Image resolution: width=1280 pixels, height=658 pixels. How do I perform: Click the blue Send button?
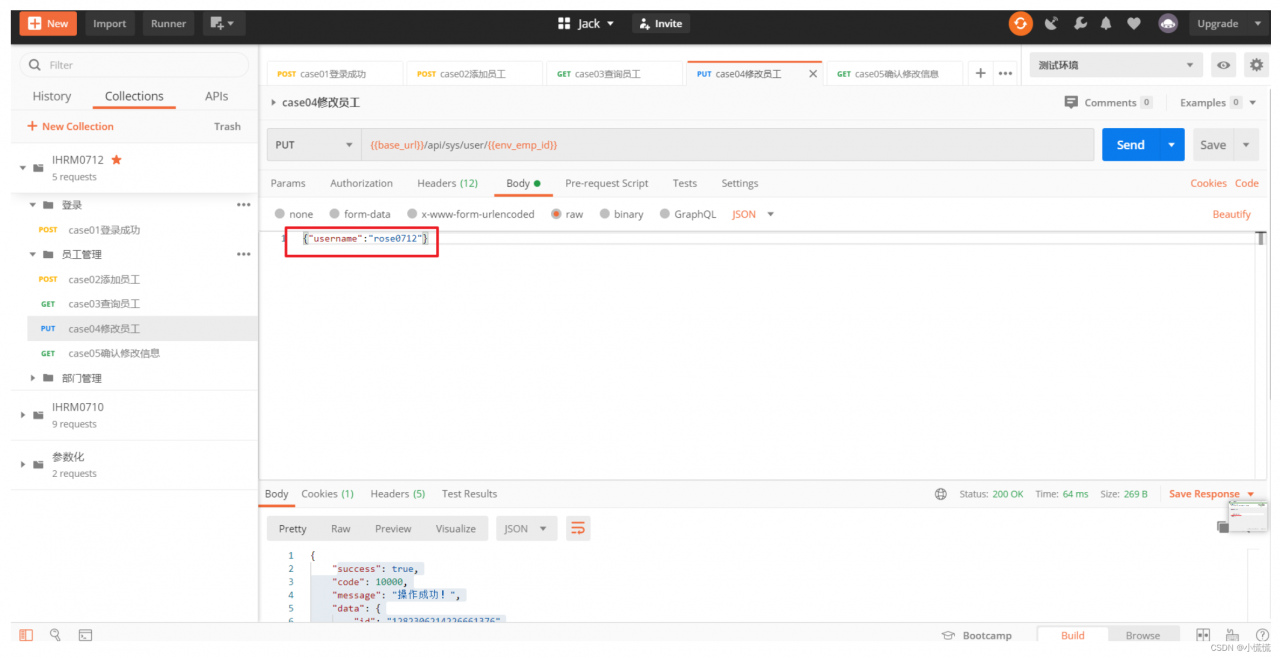coord(1130,145)
